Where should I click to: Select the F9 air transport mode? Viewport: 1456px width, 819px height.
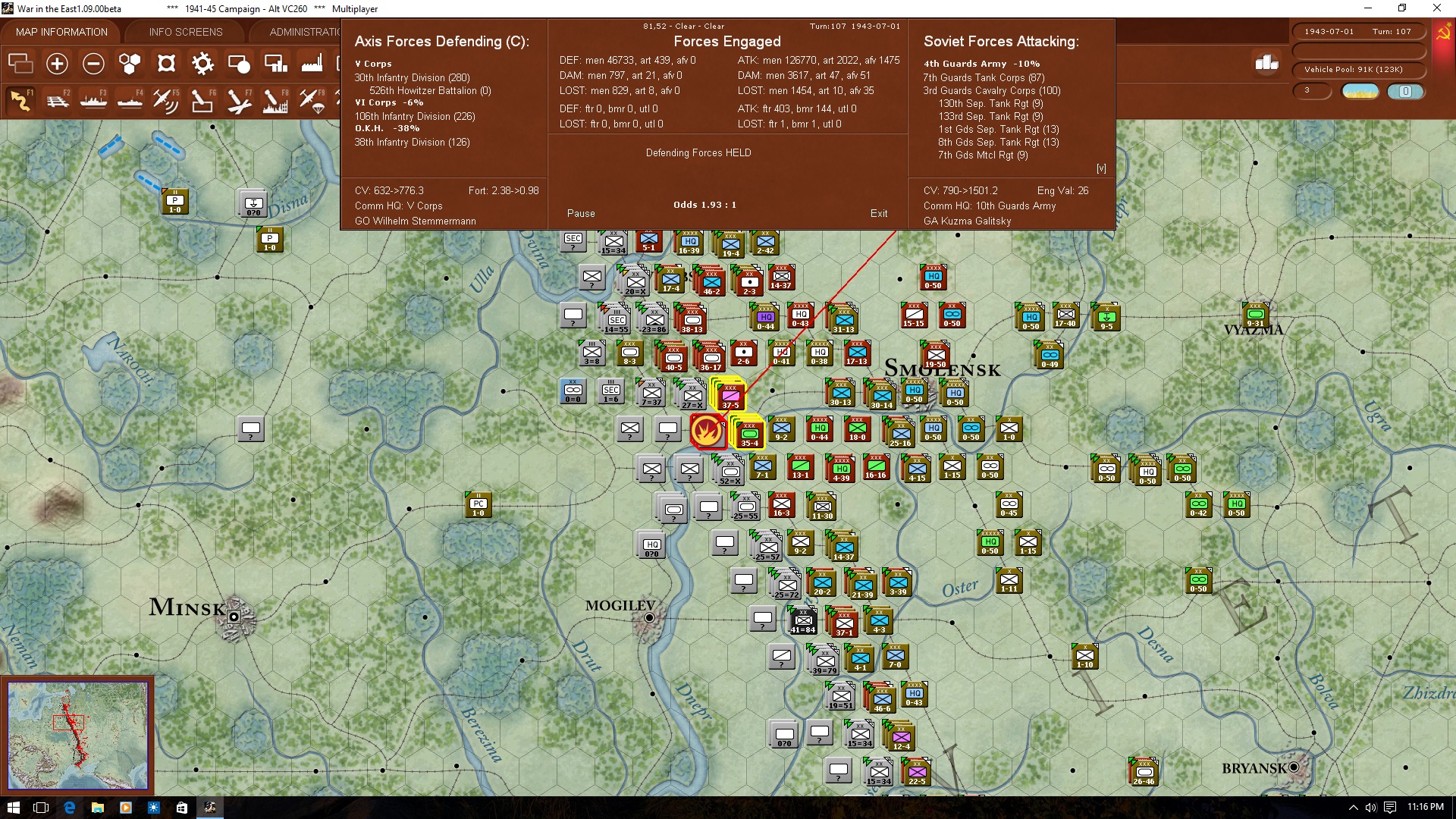click(312, 100)
